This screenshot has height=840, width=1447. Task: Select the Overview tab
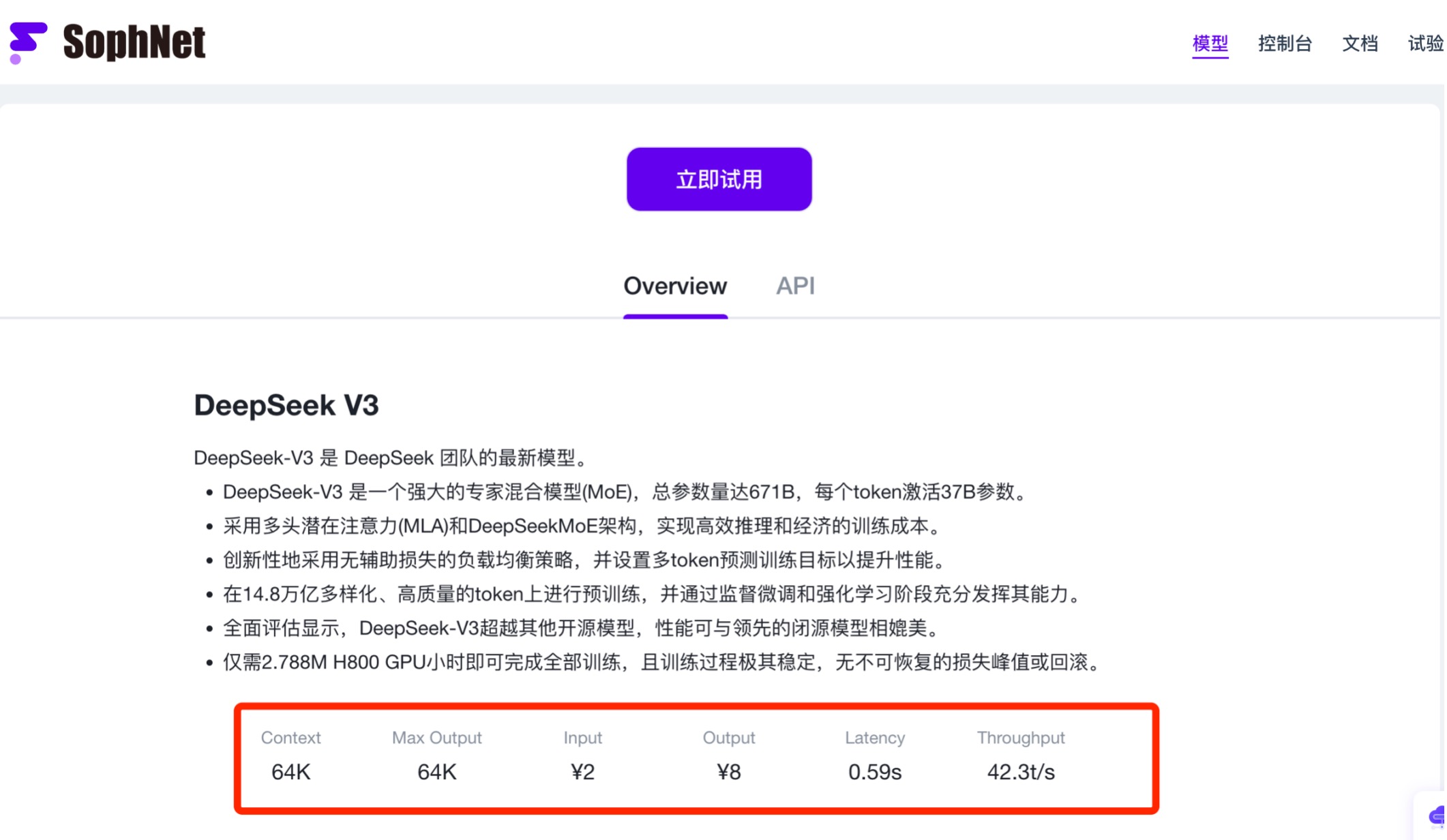675,286
